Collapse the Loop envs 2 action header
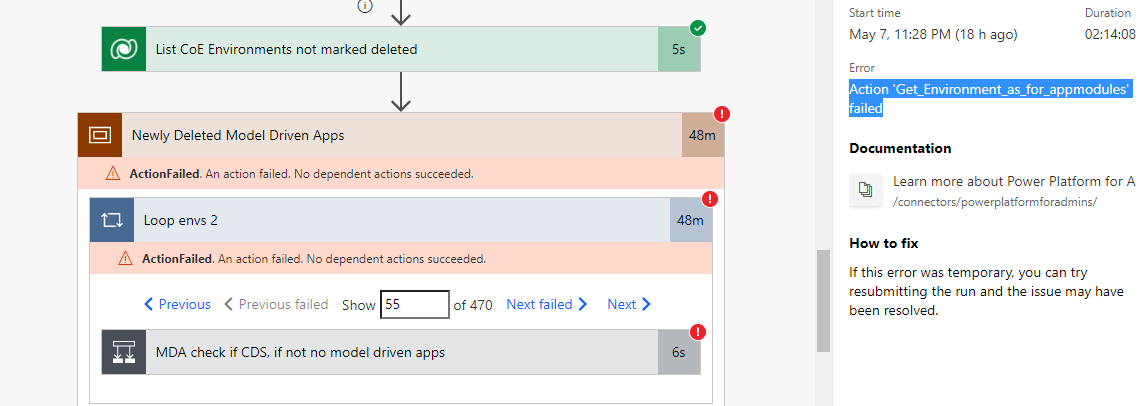Viewport: 1142px width, 406px height. tap(401, 219)
